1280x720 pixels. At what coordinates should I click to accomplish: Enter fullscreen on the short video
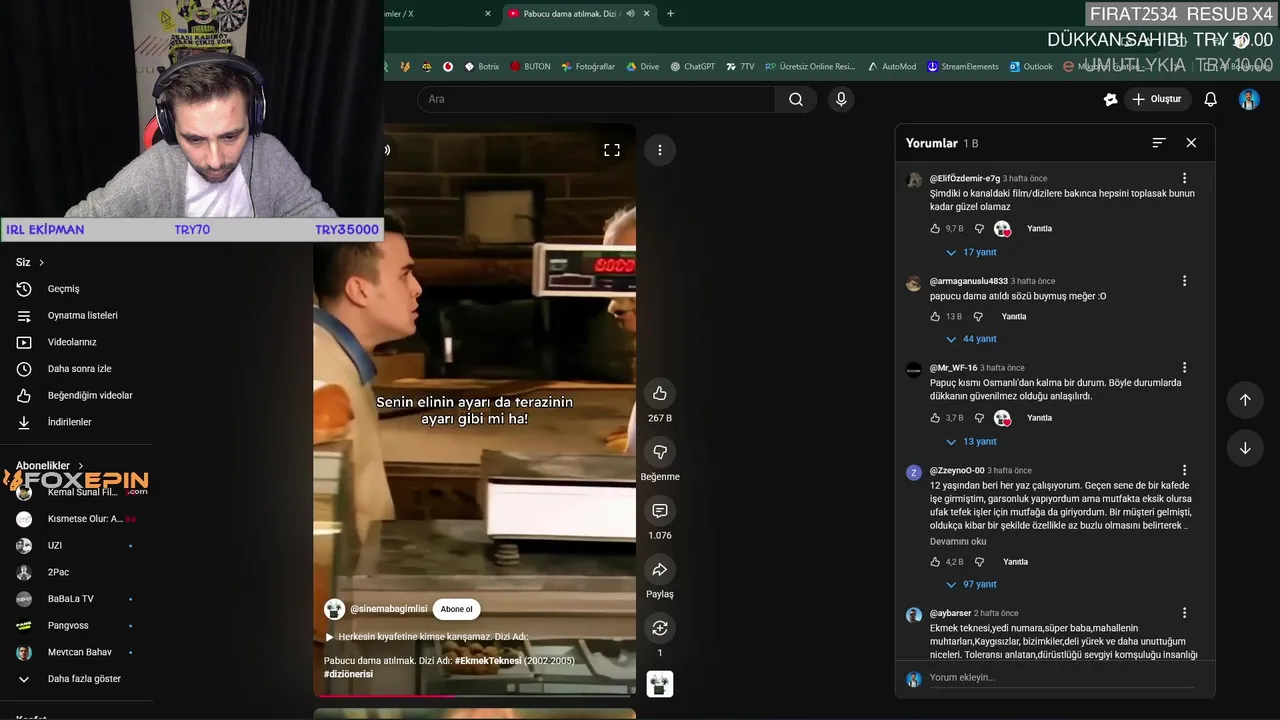612,150
